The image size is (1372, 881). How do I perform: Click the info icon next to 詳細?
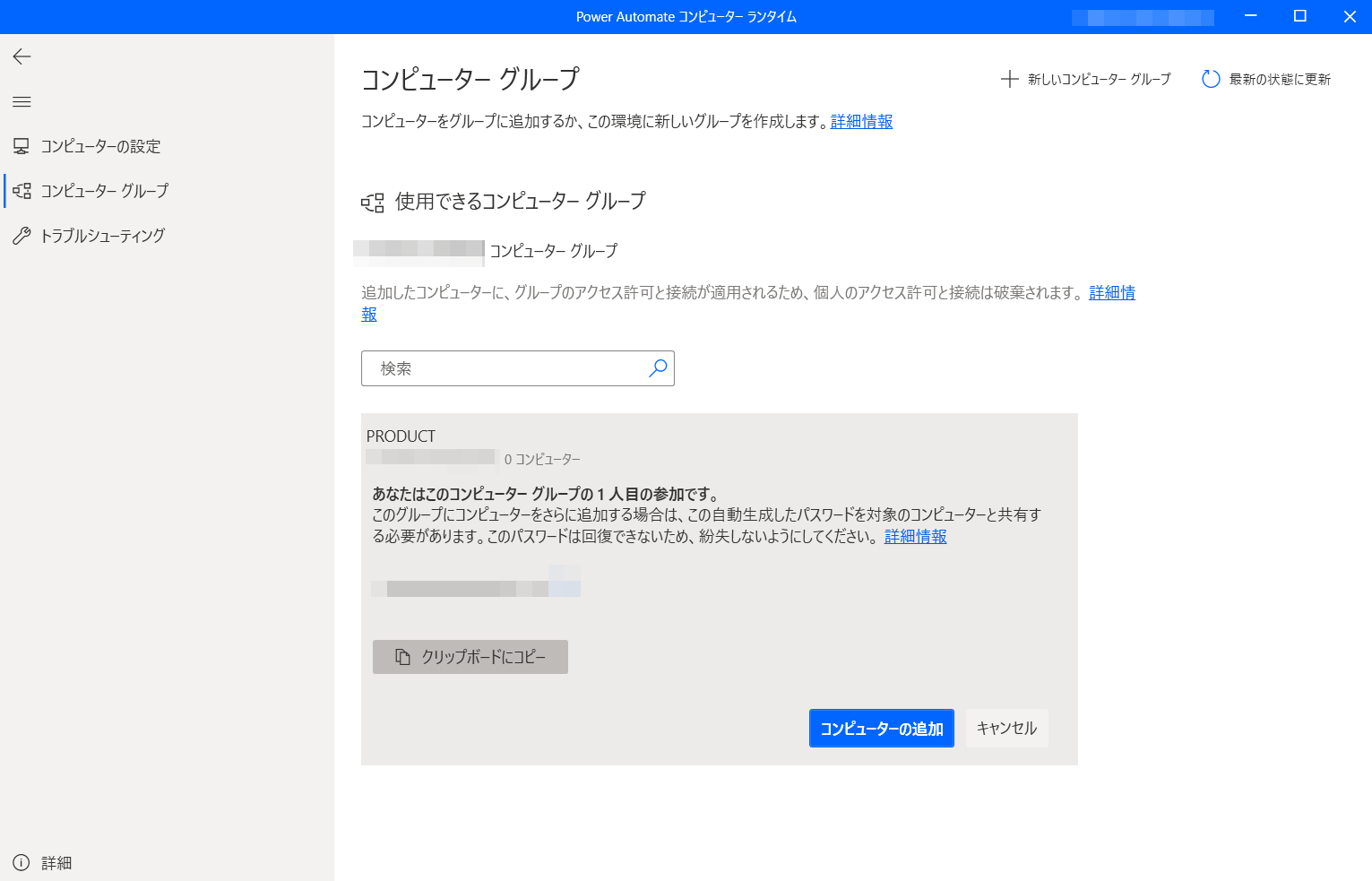tap(22, 862)
